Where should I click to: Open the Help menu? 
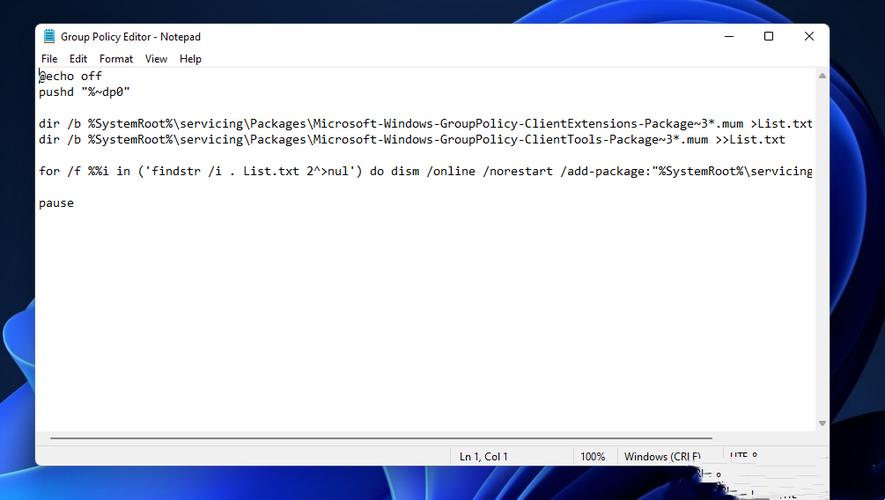[x=190, y=59]
